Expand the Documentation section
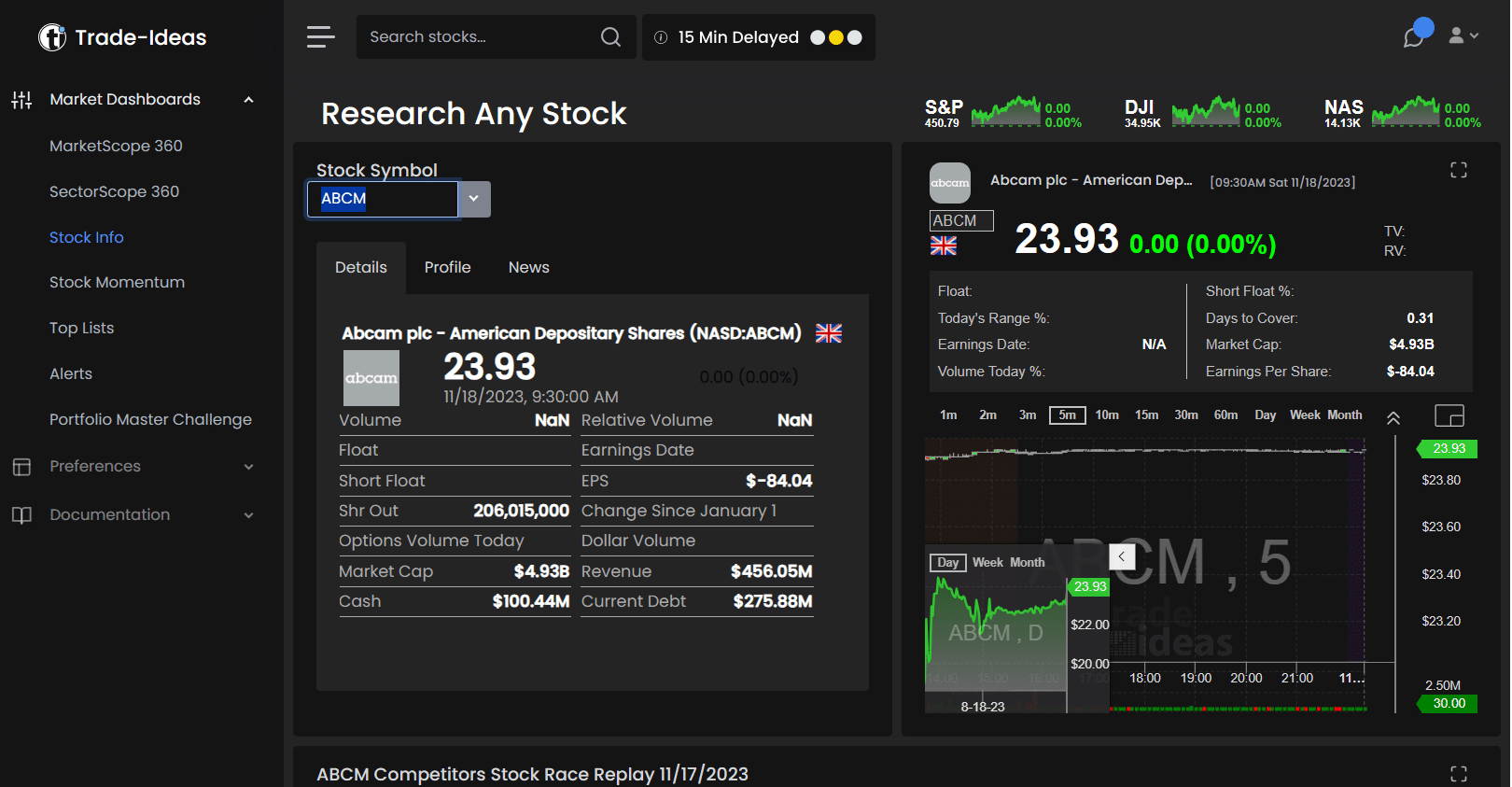Screen dimensions: 1512x787 coord(248,515)
